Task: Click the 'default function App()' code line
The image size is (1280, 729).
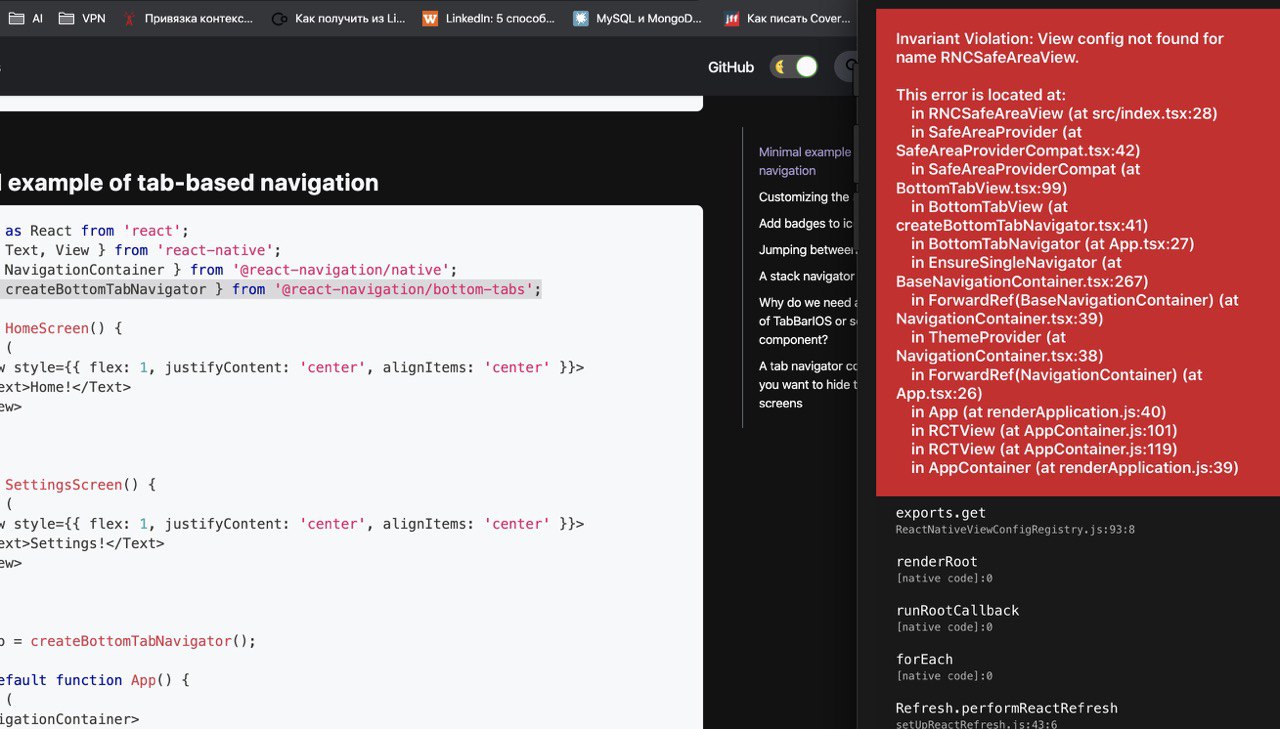Action: click(95, 680)
